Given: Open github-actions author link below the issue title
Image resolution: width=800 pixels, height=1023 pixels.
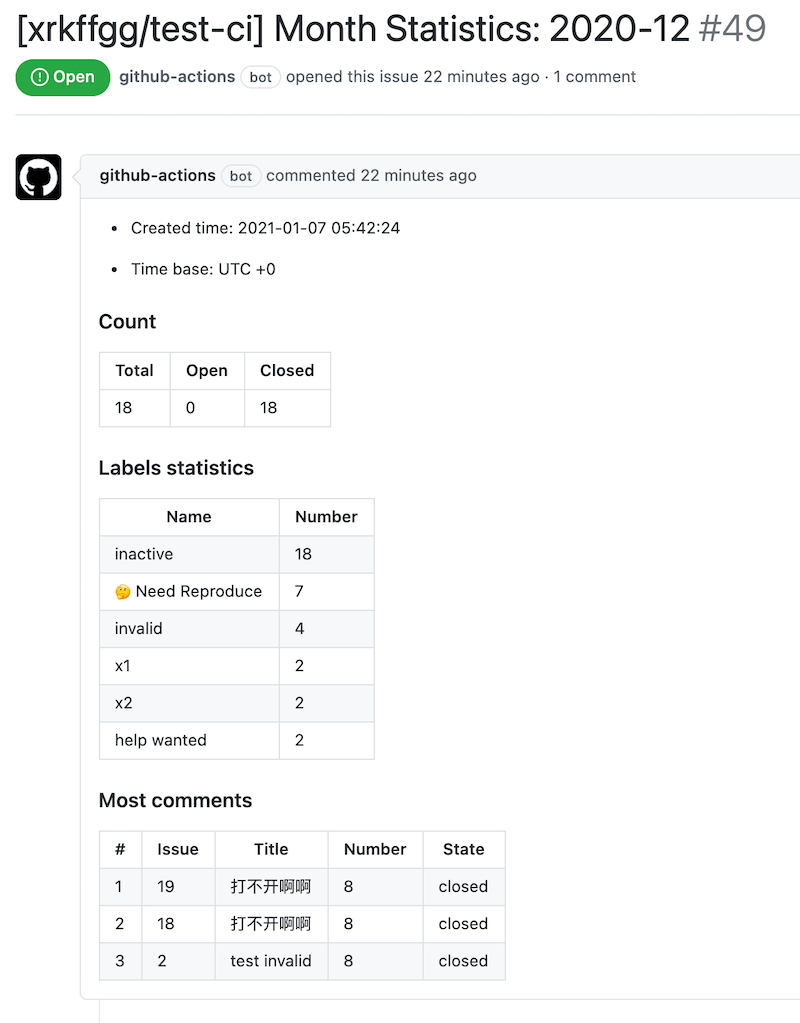Looking at the screenshot, I should pos(177,77).
